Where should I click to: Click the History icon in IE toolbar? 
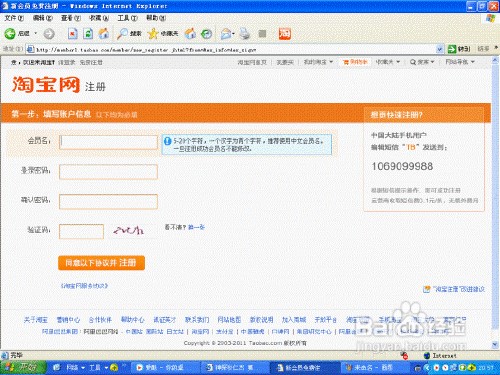pos(207,34)
